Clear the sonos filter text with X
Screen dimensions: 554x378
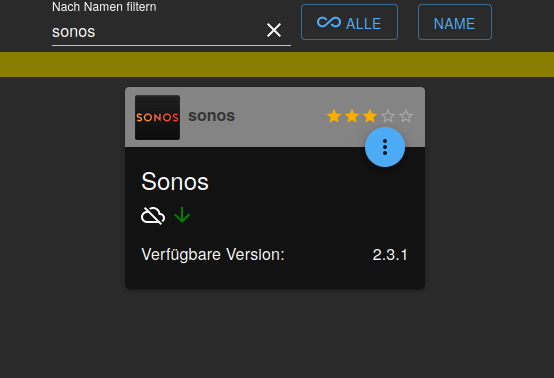(x=274, y=30)
